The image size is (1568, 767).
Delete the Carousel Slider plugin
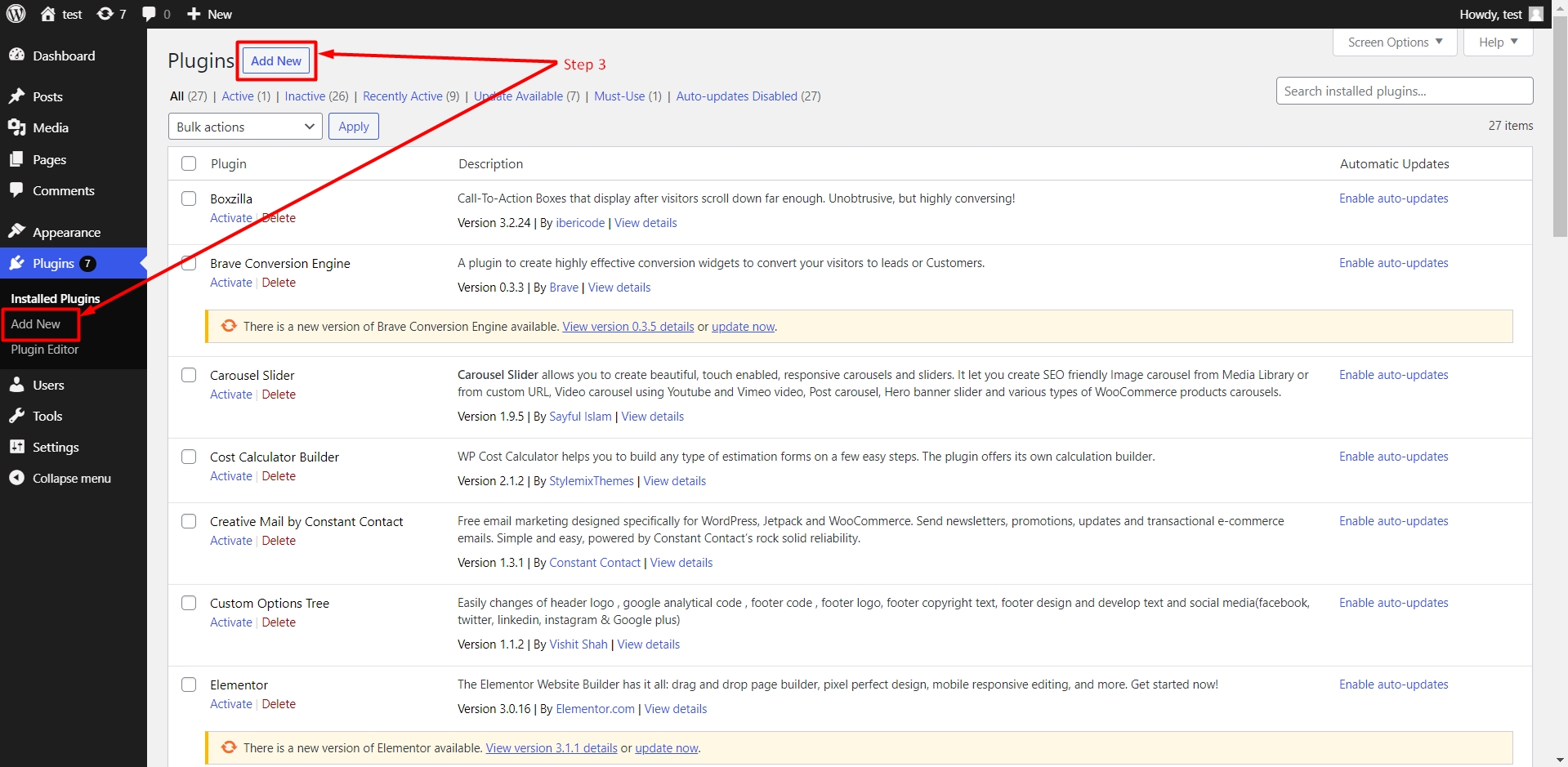click(x=279, y=395)
